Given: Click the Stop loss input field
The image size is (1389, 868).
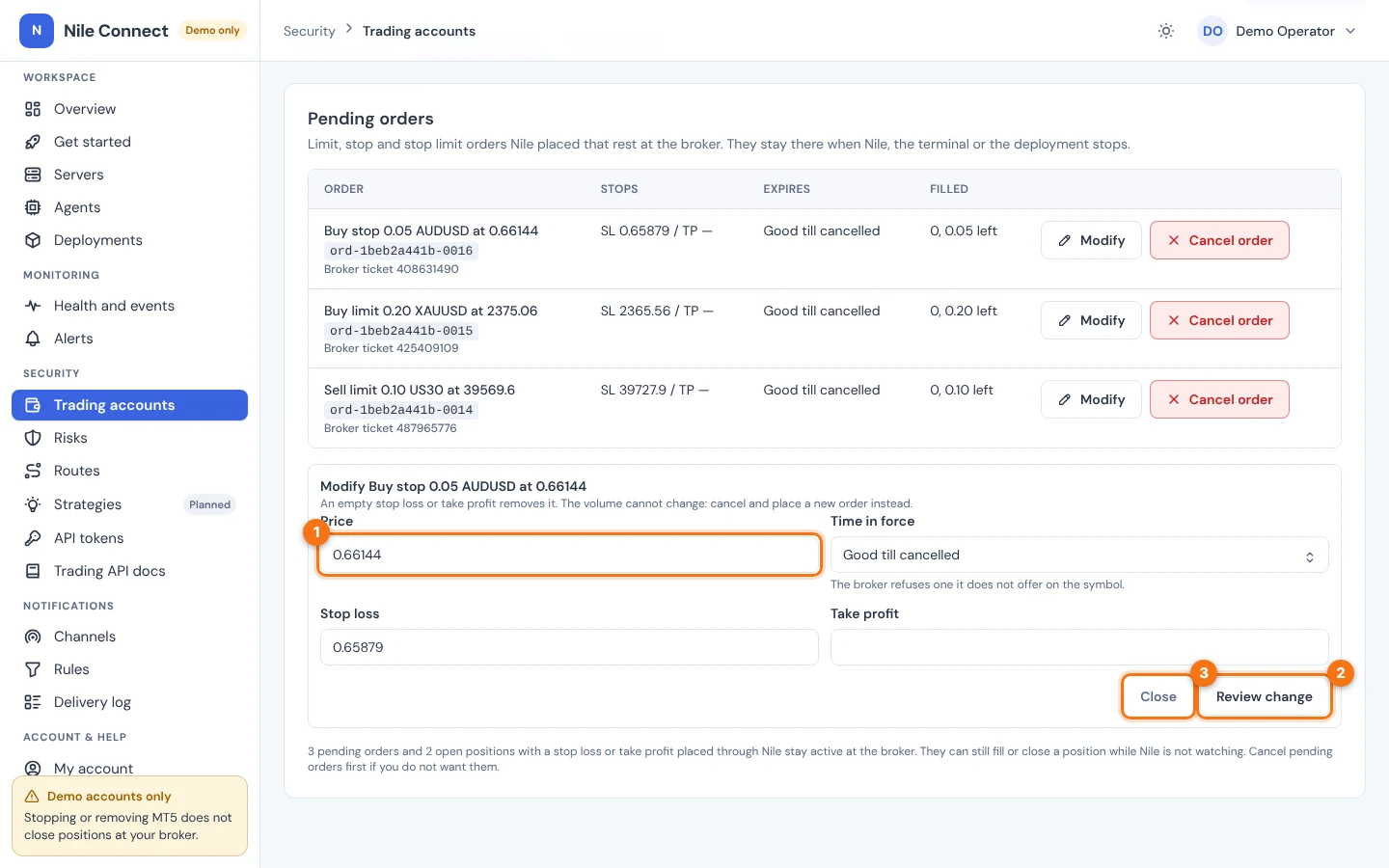Looking at the screenshot, I should tap(569, 647).
